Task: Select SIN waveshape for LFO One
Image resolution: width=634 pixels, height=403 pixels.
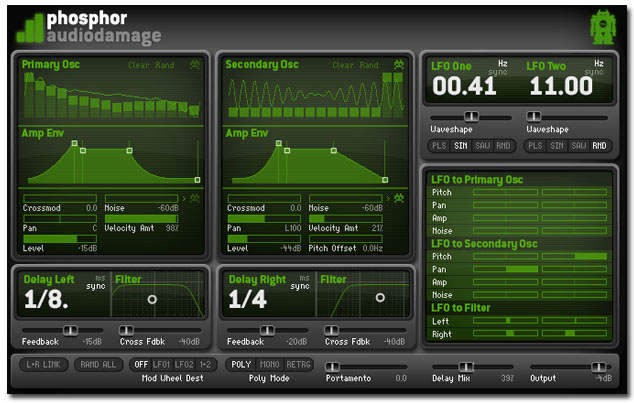Action: [x=461, y=146]
